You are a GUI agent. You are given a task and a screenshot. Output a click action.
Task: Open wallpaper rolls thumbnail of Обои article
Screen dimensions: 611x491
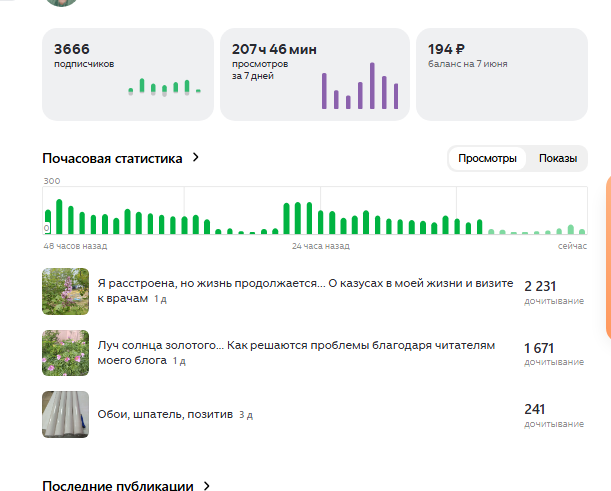65,414
